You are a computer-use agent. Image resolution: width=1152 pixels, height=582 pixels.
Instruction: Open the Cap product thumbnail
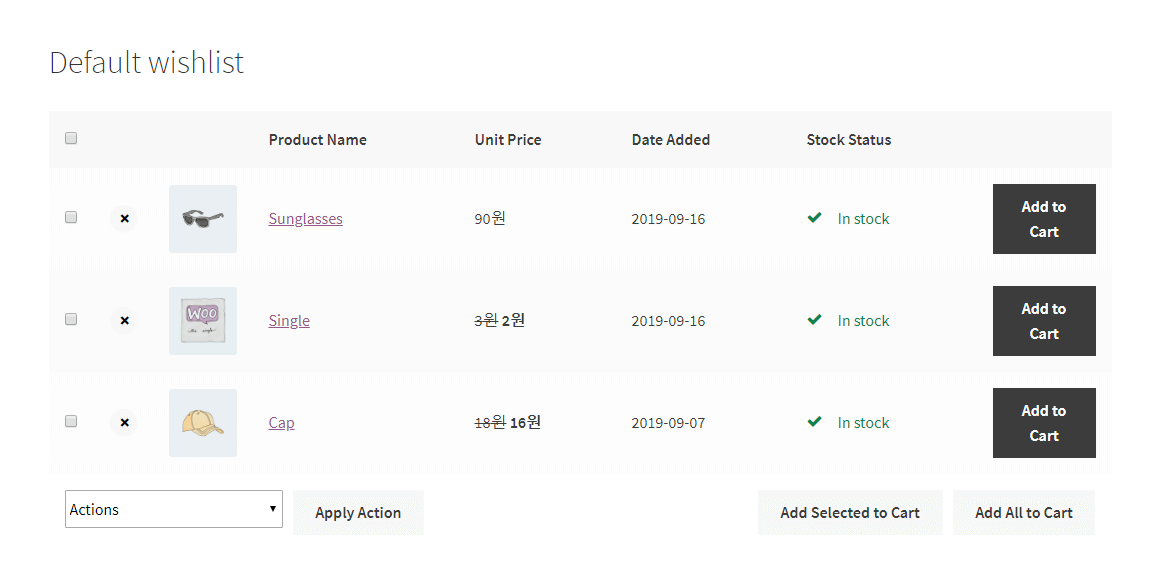point(203,423)
